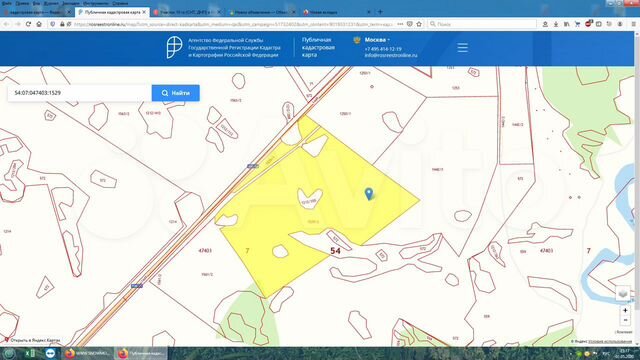This screenshot has height=360, width=640.
Task: Click the Найти search button
Action: (x=176, y=93)
